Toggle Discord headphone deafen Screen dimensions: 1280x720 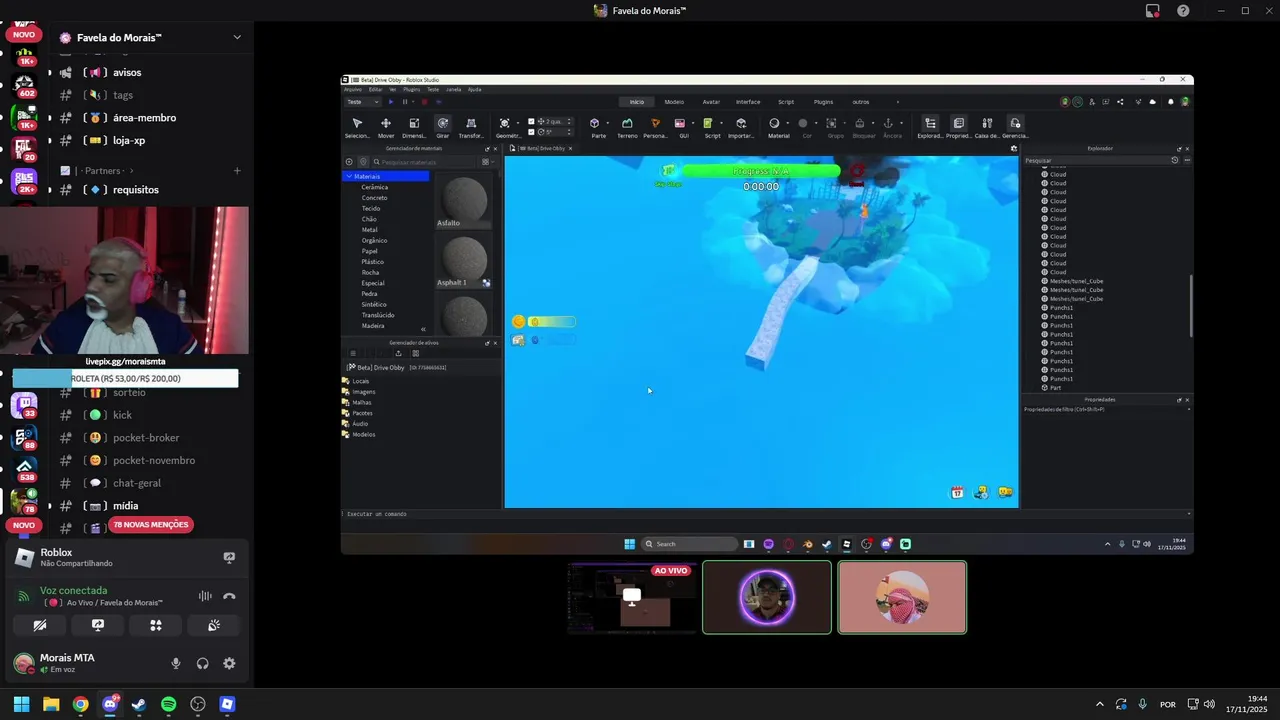(203, 663)
